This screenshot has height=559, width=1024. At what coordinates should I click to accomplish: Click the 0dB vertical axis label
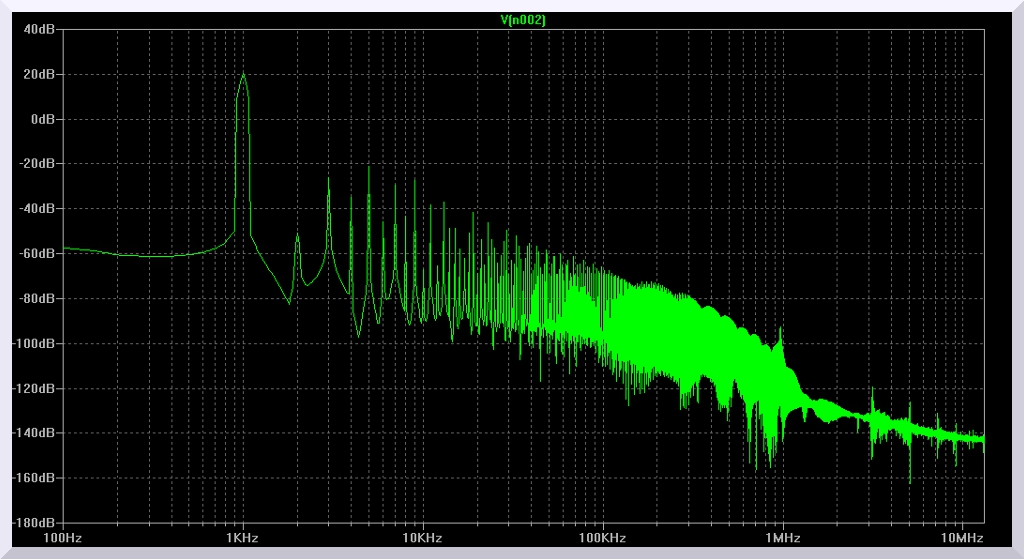(x=43, y=119)
